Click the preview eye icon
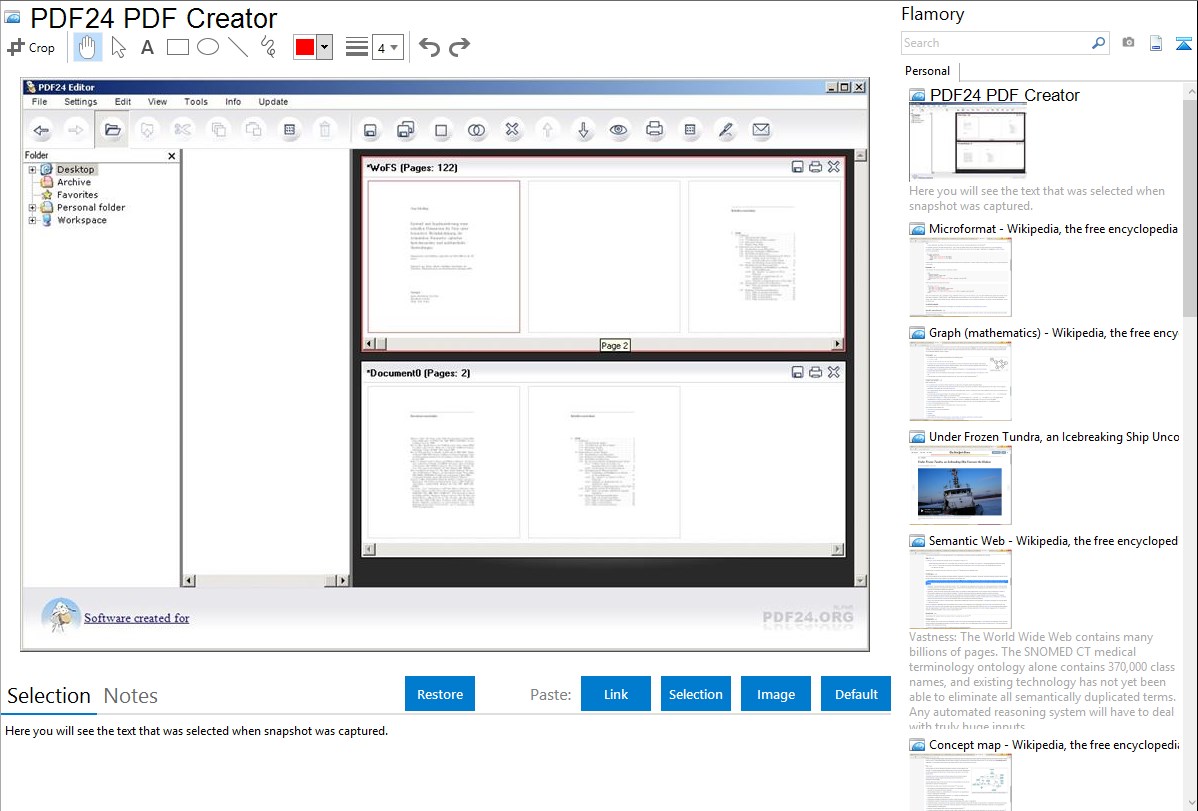1198x811 pixels. coord(618,130)
